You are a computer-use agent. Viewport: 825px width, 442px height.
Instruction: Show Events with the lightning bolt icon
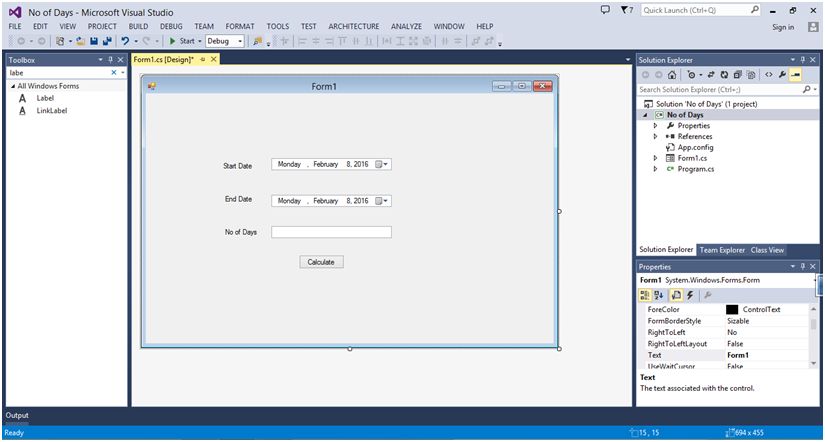tap(690, 296)
